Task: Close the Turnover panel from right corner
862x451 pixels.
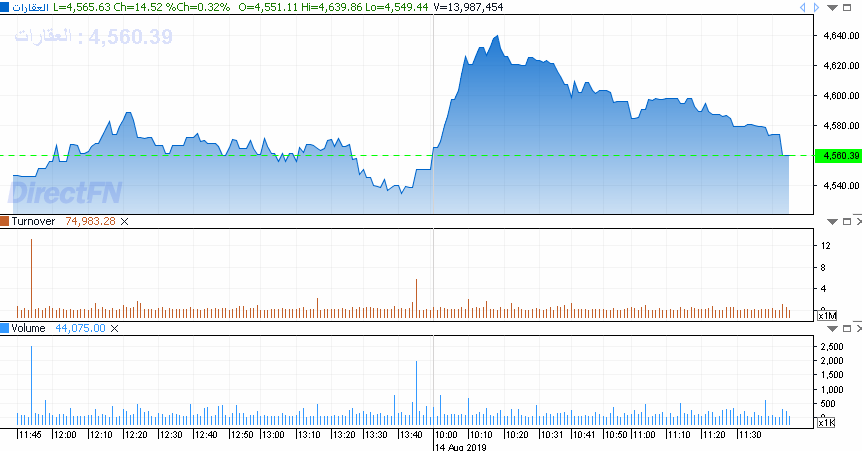Action: 857,221
